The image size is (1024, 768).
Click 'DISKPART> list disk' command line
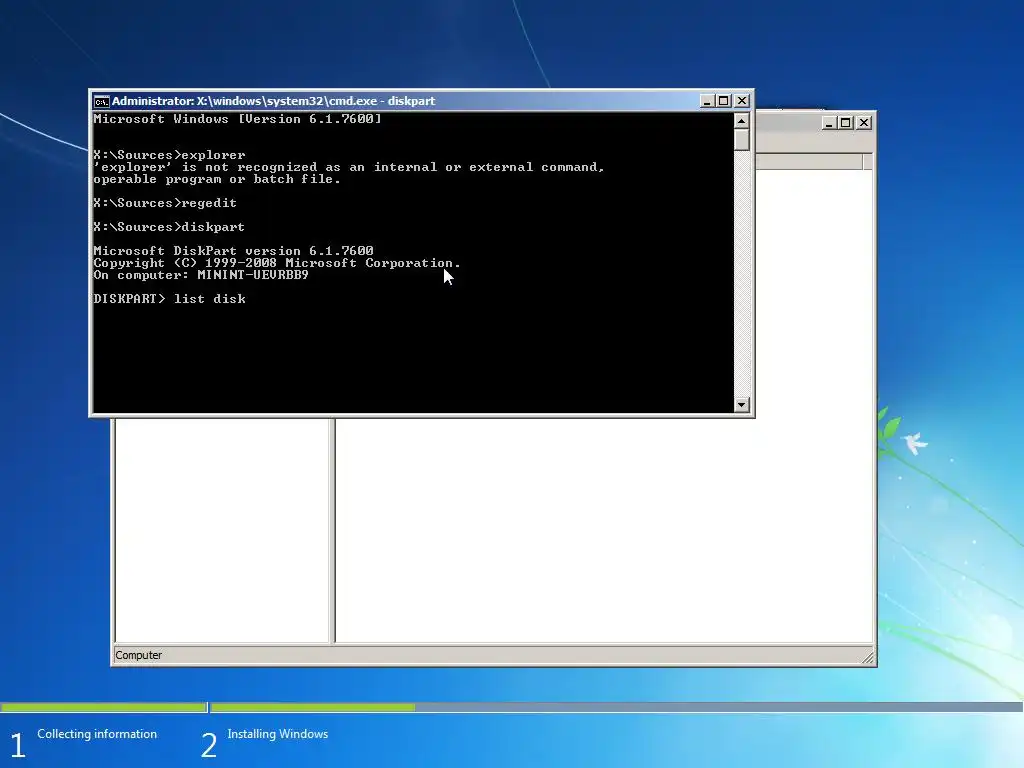pos(170,298)
